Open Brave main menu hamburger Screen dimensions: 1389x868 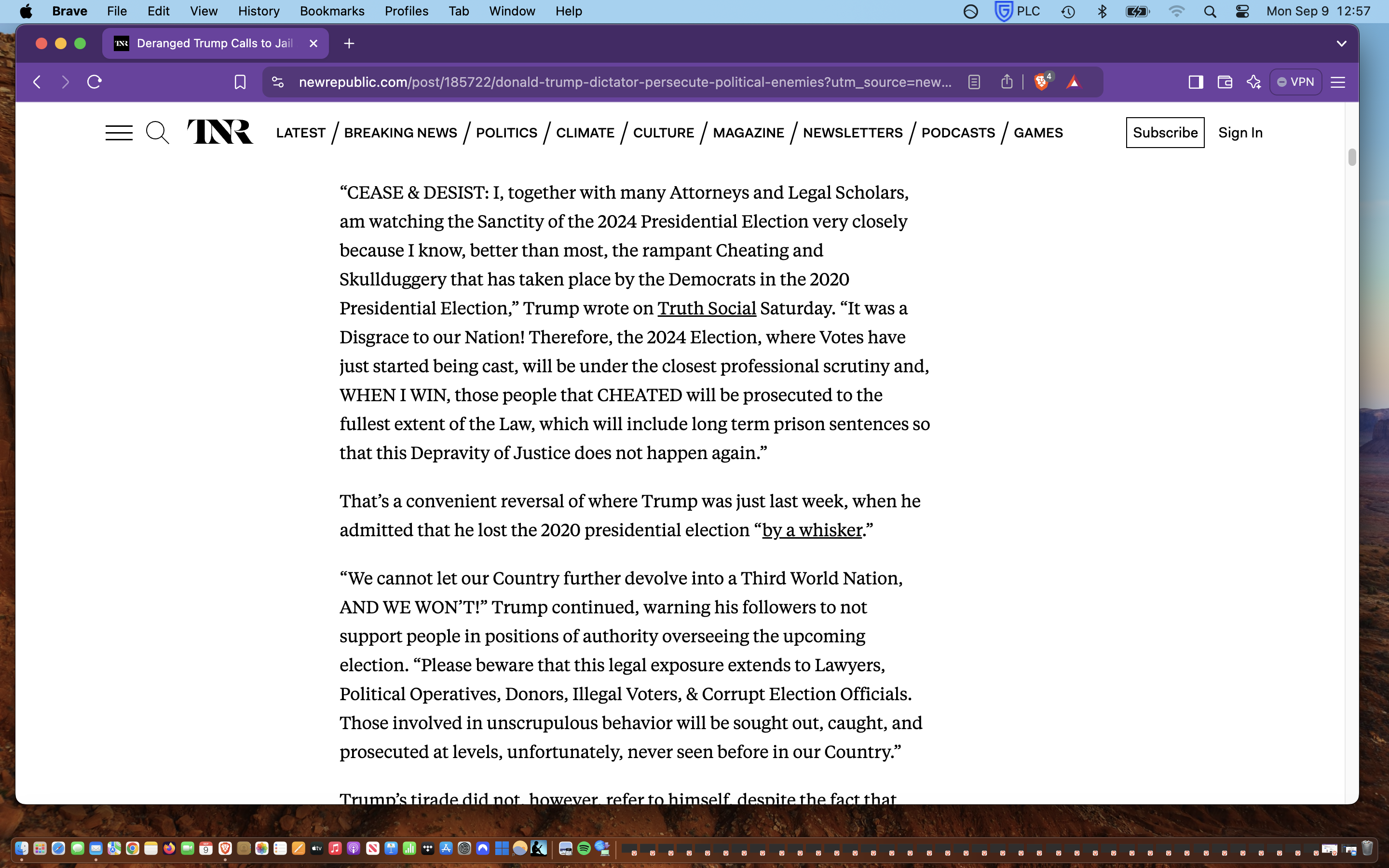(x=1338, y=82)
